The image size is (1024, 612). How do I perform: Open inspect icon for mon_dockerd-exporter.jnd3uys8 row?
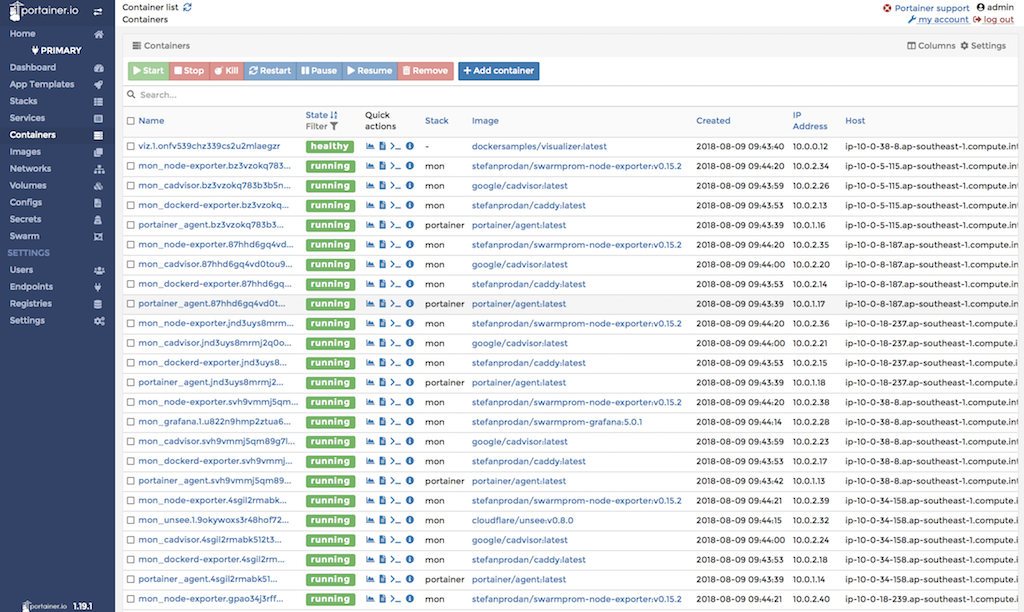409,362
